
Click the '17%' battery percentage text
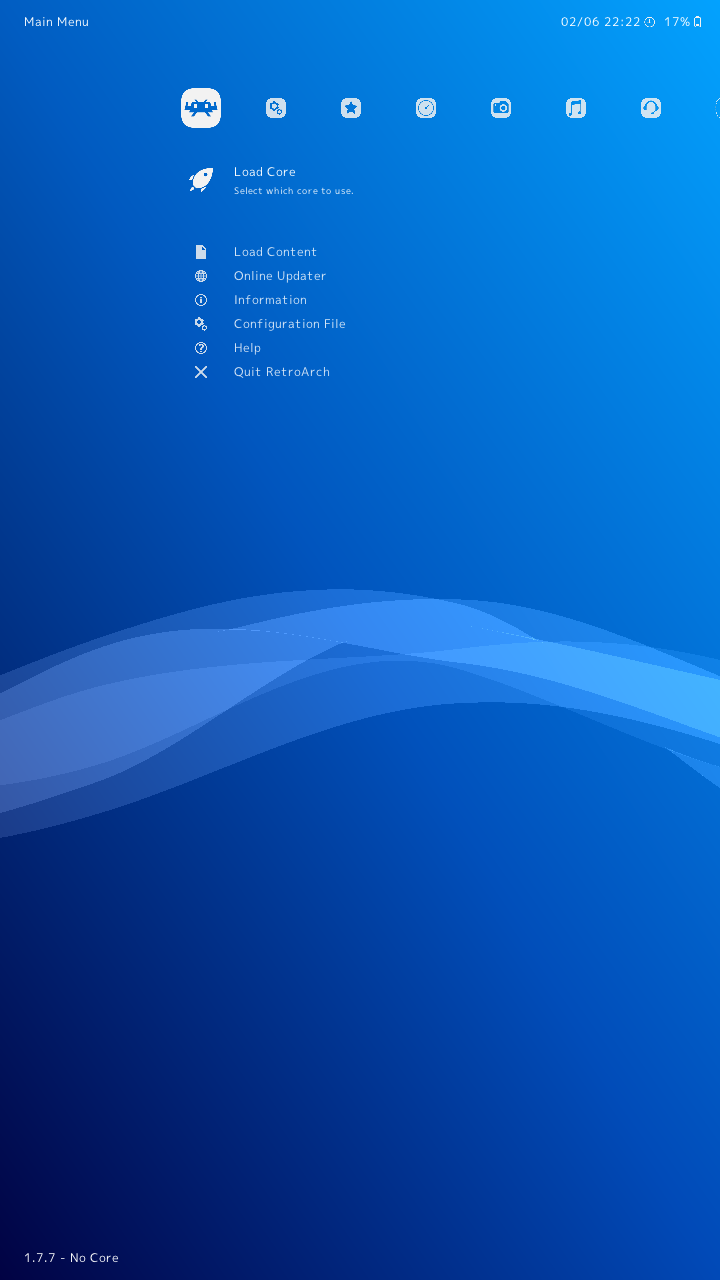click(x=677, y=22)
